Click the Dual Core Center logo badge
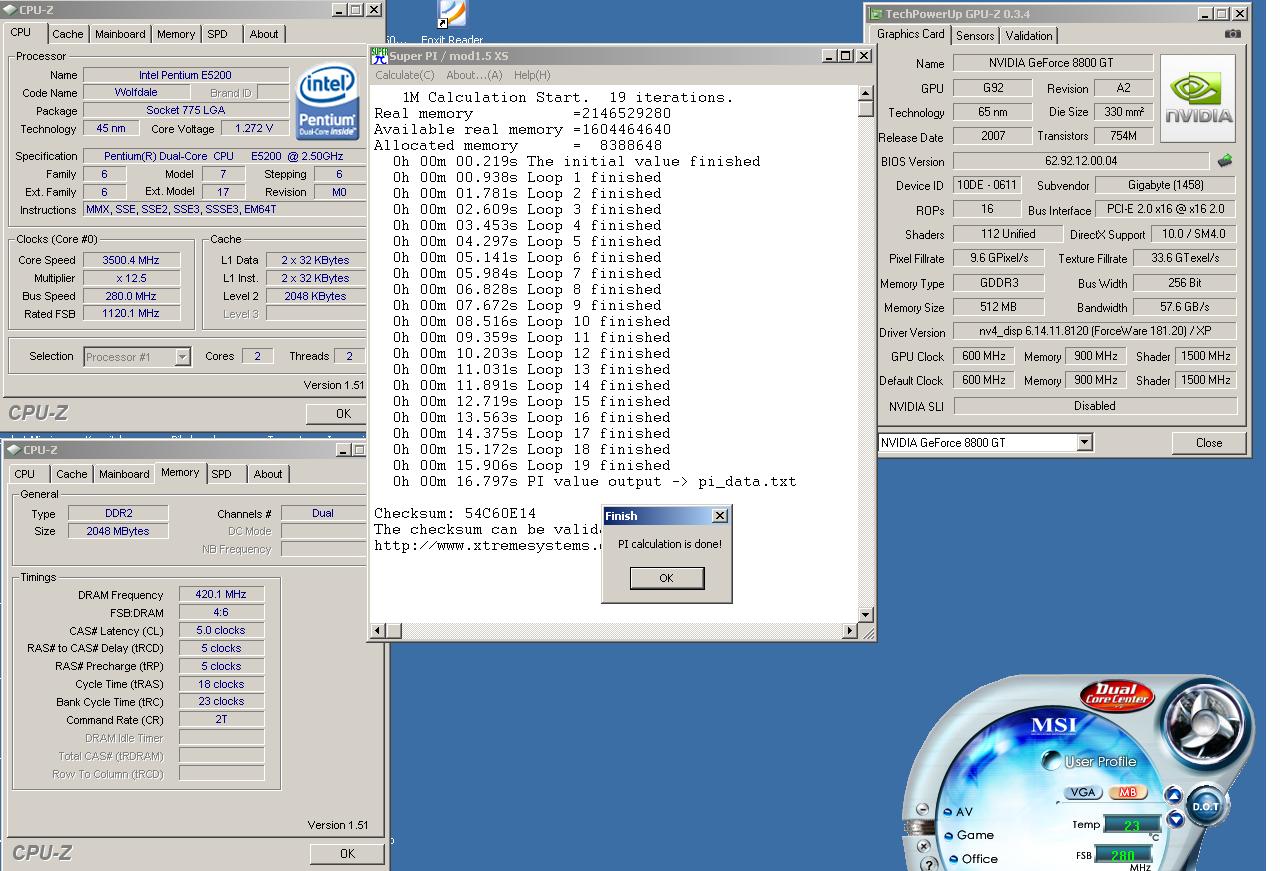This screenshot has width=1280, height=871. [x=1117, y=695]
